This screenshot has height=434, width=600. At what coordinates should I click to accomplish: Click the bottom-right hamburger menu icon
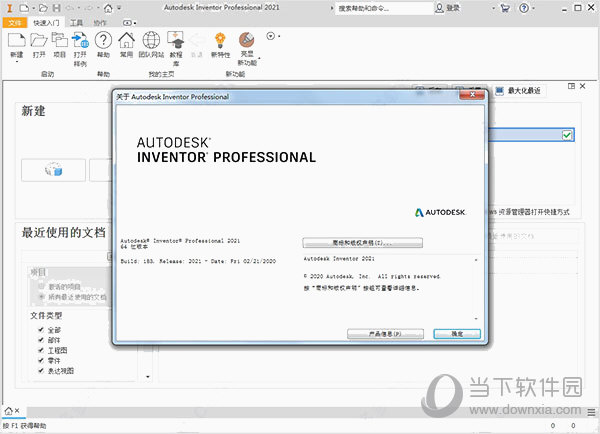(591, 412)
